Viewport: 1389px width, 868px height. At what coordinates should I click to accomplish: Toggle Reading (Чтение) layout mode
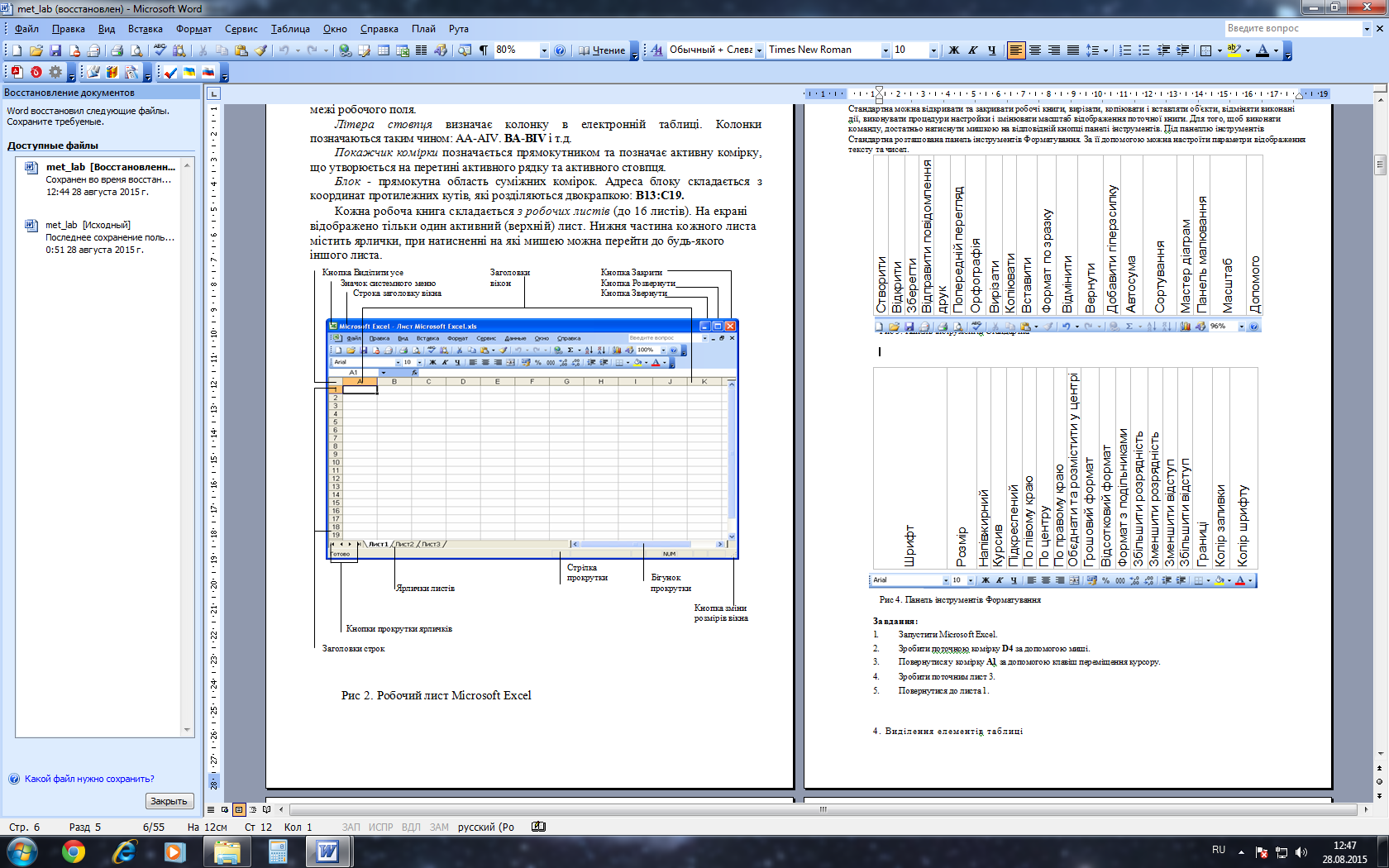click(602, 50)
